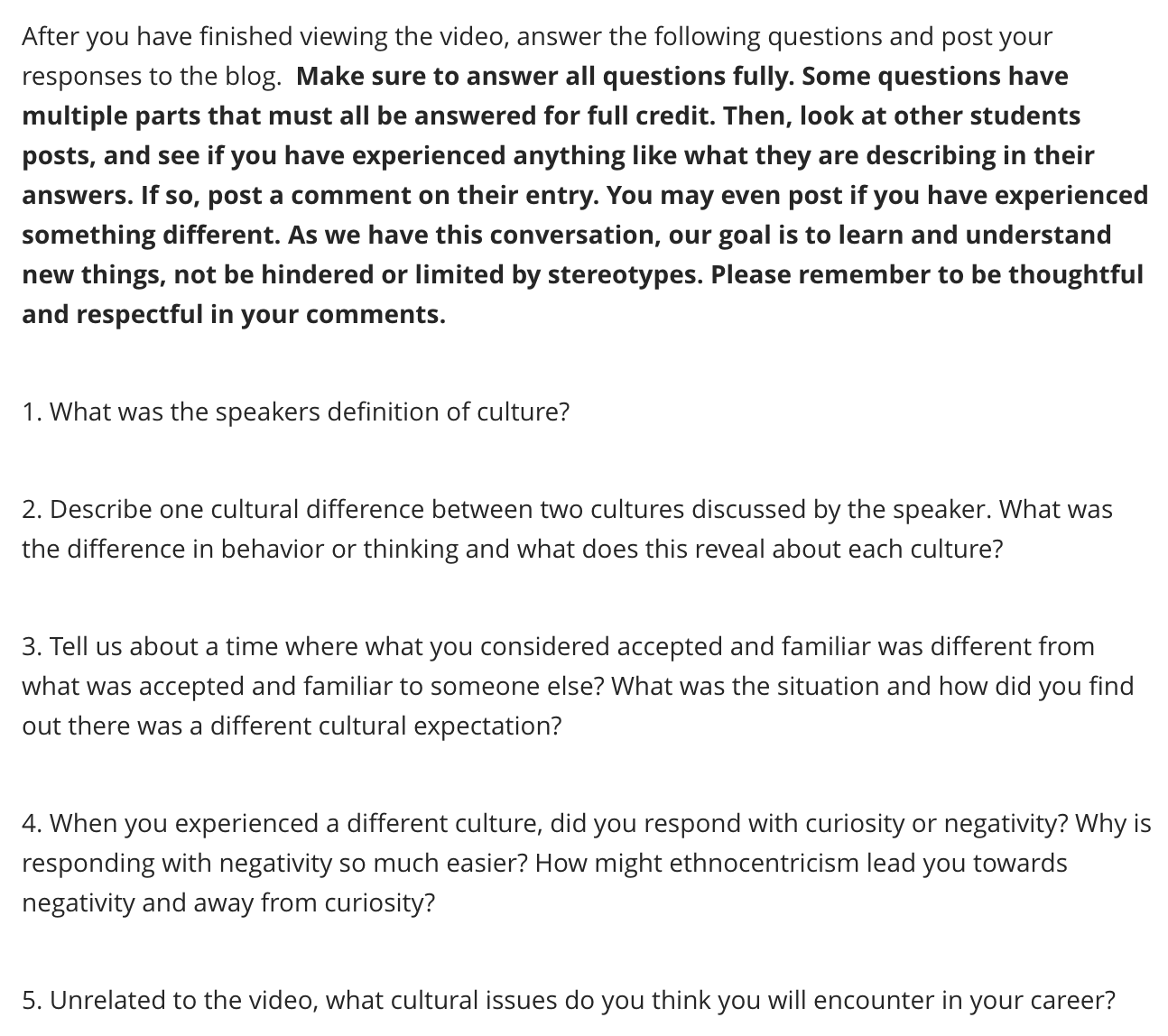The width and height of the screenshot is (1168, 1036).
Task: Click the bold line 'and respectful in your comments.'
Action: tap(234, 315)
